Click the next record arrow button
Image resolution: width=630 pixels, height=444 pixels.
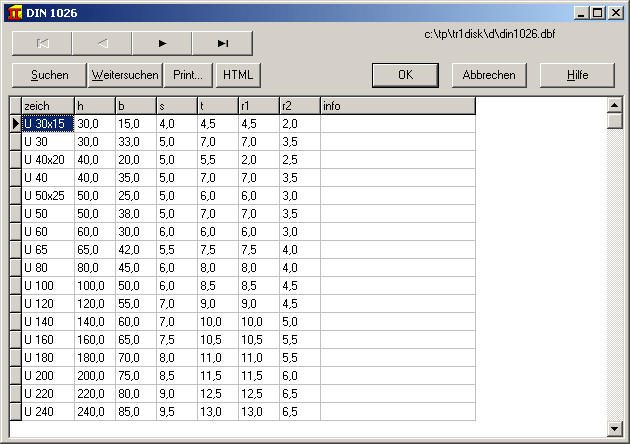[x=162, y=43]
